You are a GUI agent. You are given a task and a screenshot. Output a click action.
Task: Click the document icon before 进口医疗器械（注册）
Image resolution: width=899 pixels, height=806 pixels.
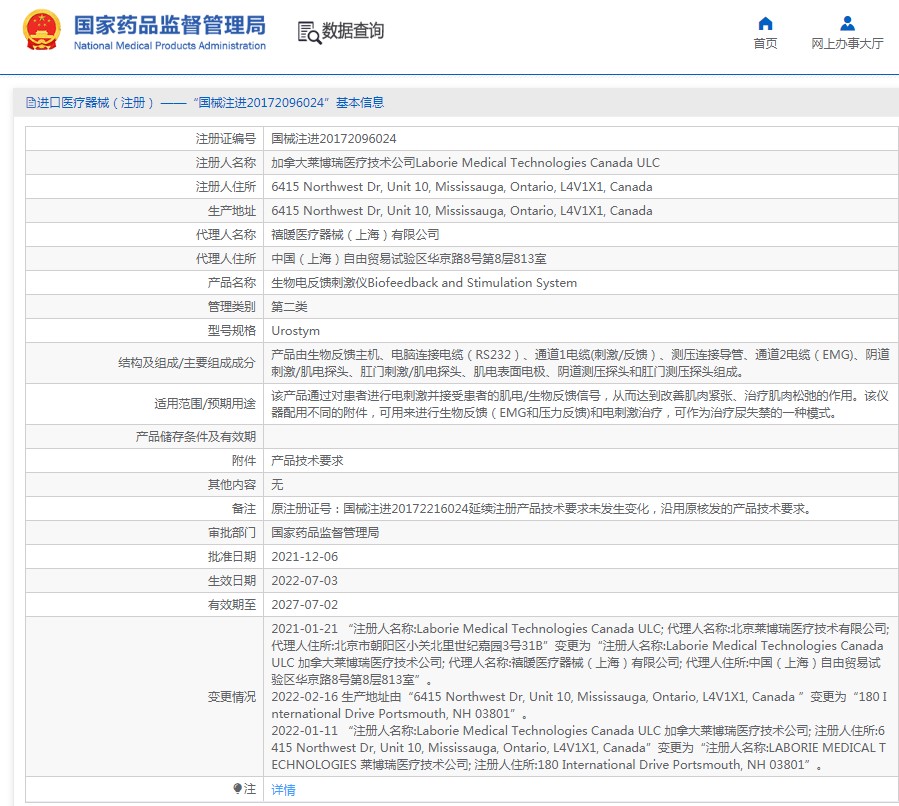[30, 103]
